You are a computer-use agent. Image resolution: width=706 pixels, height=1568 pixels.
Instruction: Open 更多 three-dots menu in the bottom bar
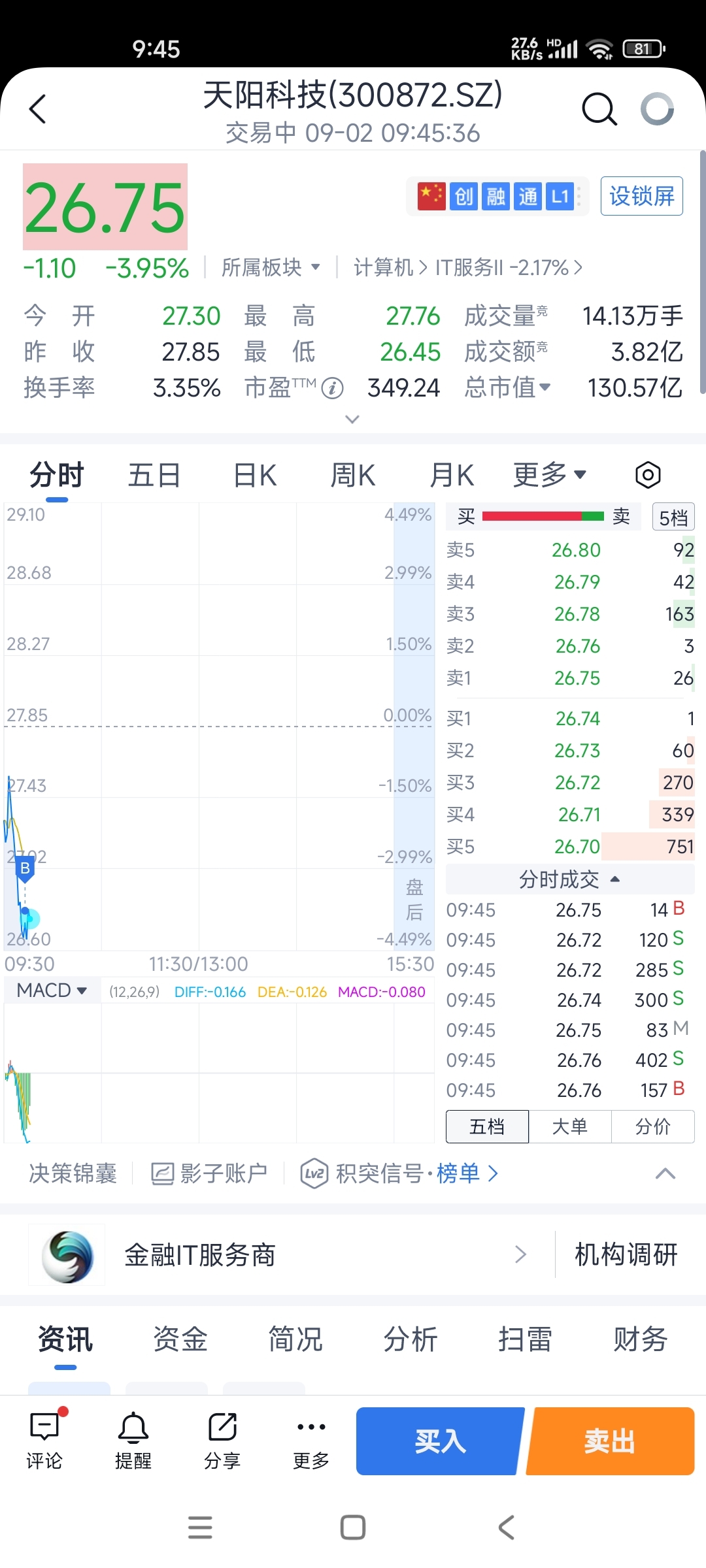[x=311, y=1441]
